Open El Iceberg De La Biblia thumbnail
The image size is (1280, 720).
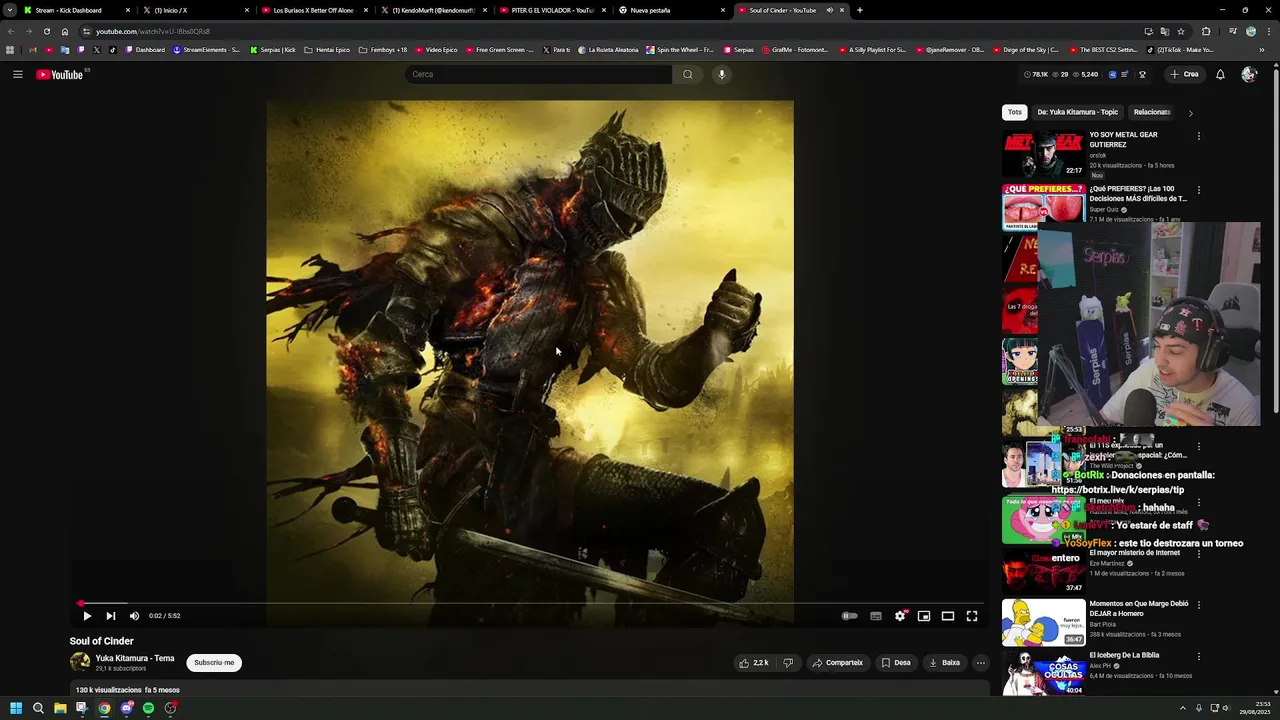[x=1043, y=673]
